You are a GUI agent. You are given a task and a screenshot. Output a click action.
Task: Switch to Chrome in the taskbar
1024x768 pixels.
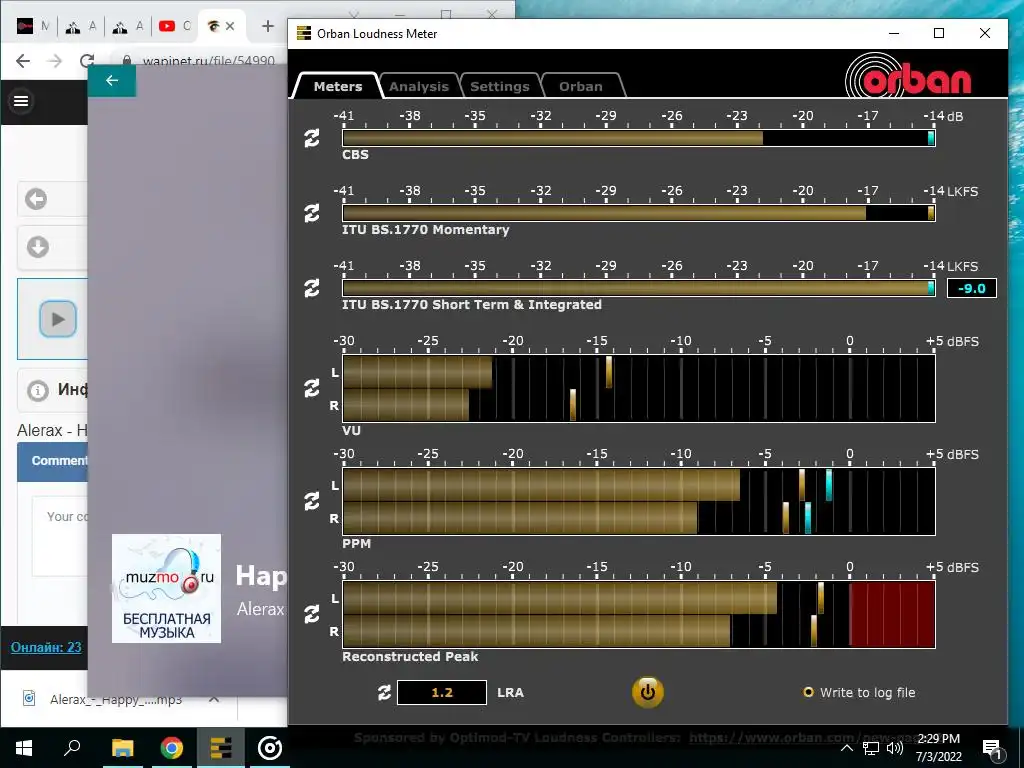(x=172, y=748)
